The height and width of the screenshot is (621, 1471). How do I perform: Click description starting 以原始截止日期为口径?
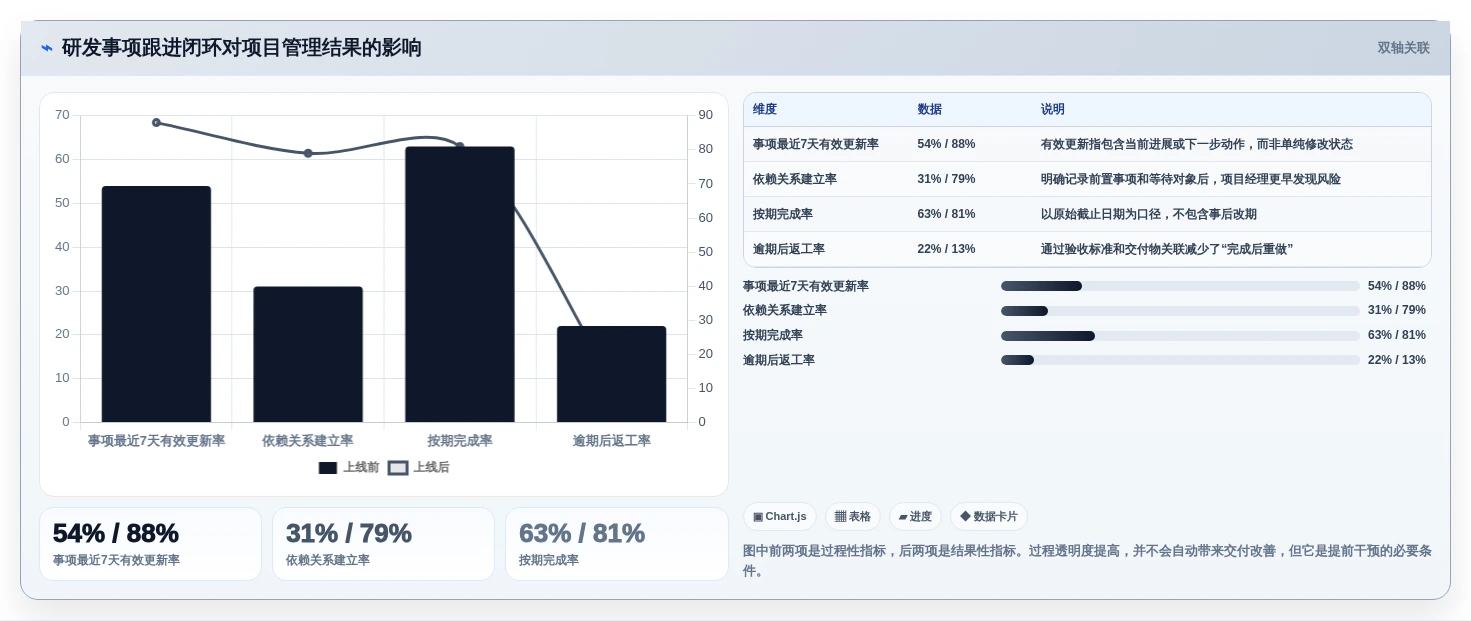tap(1149, 214)
